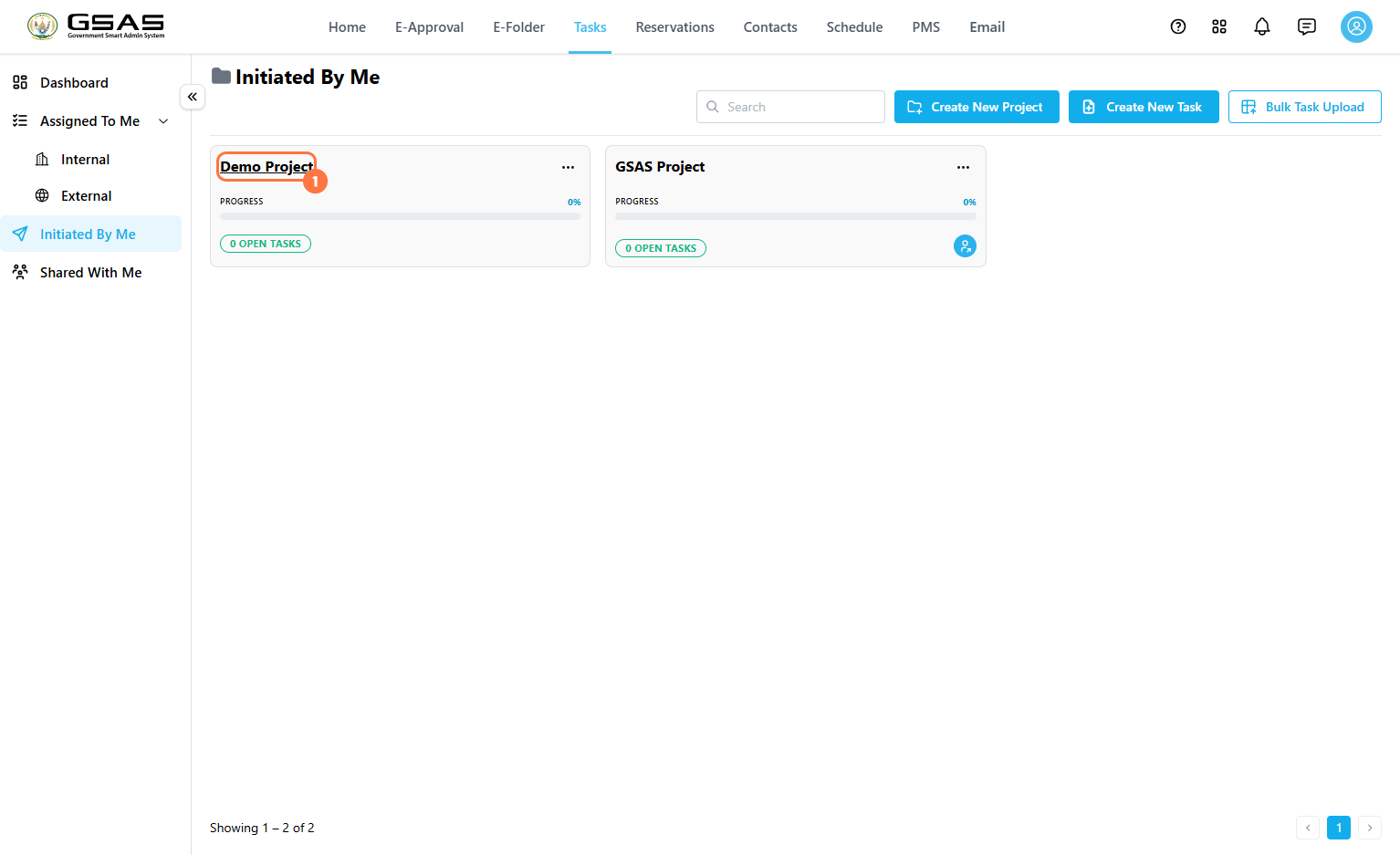Open Shared With Me in sidebar

pos(90,272)
